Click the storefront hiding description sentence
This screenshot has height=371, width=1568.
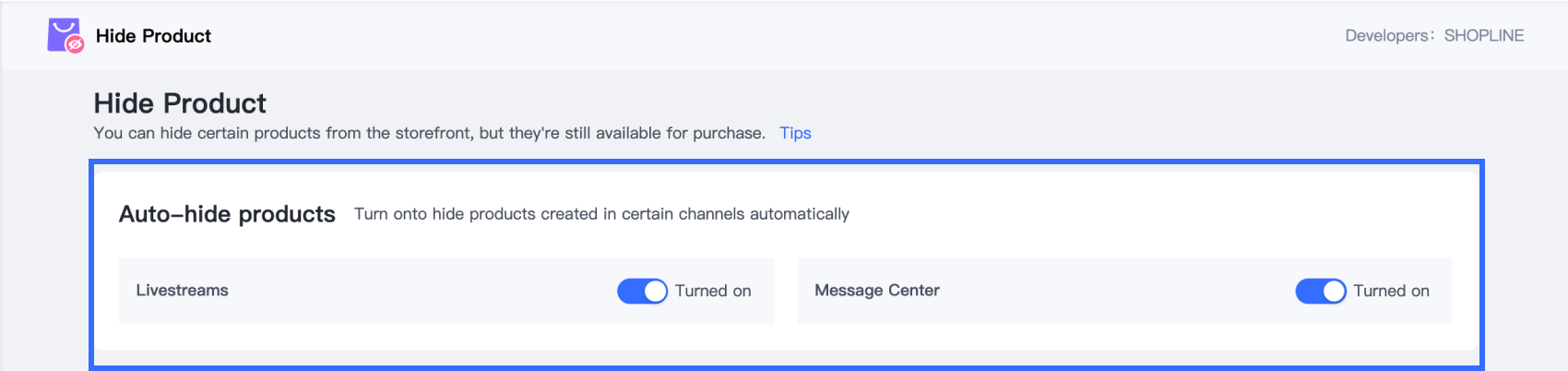(429, 133)
